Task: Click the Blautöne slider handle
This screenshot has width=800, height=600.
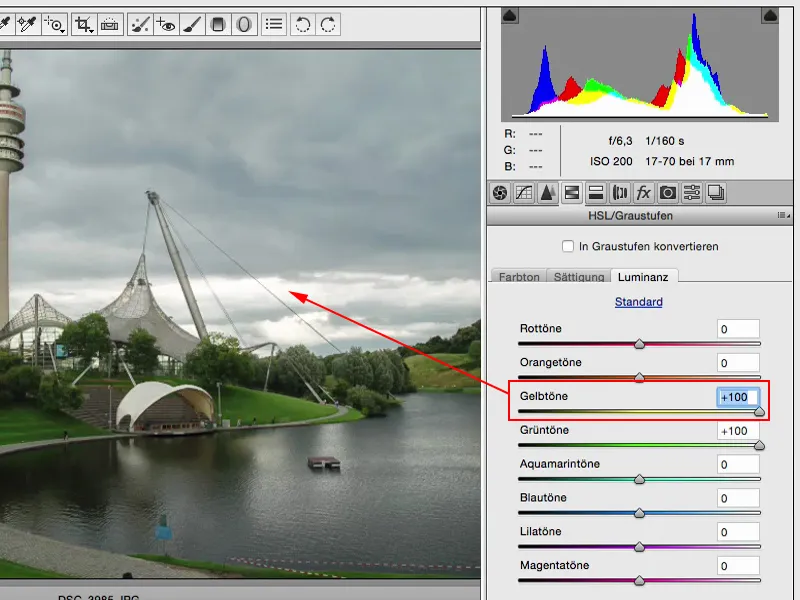Action: (639, 513)
